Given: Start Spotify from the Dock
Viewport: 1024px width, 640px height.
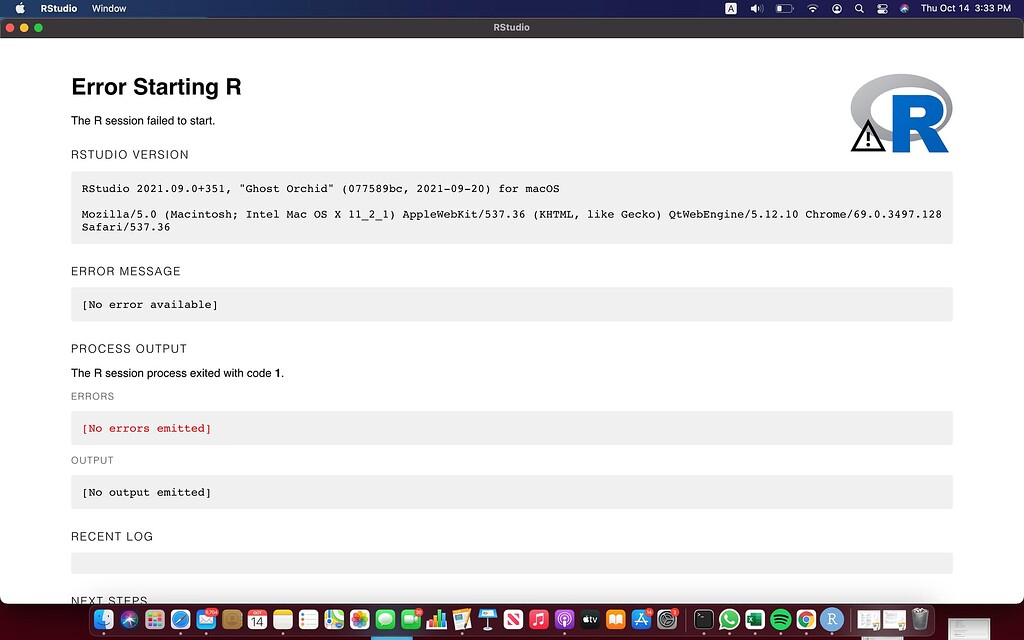Looking at the screenshot, I should (780, 620).
